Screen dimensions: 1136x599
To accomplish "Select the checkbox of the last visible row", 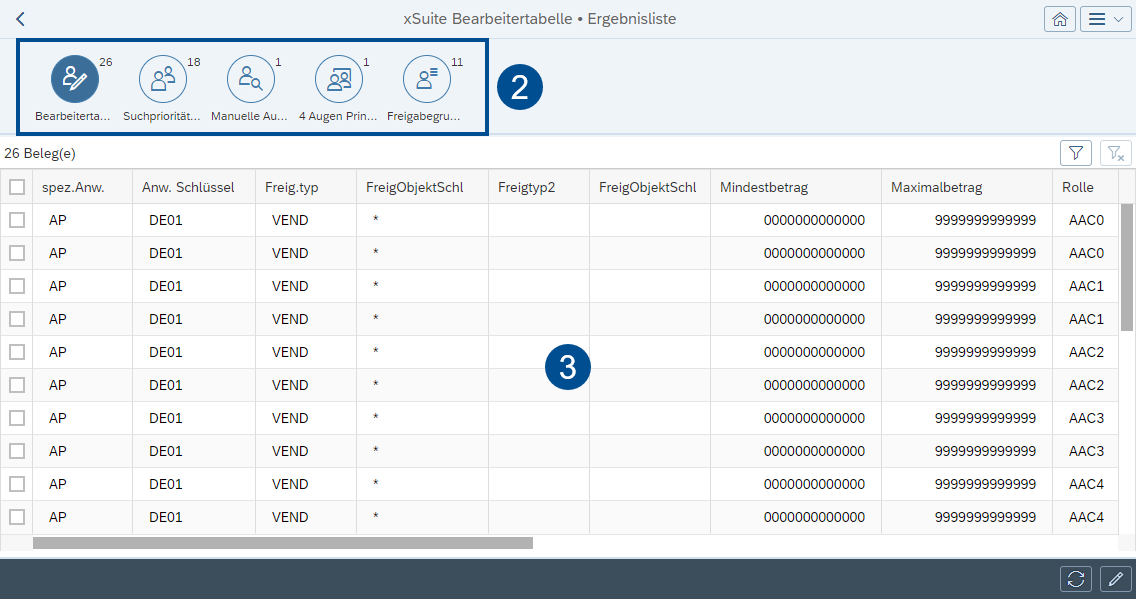I will [17, 517].
